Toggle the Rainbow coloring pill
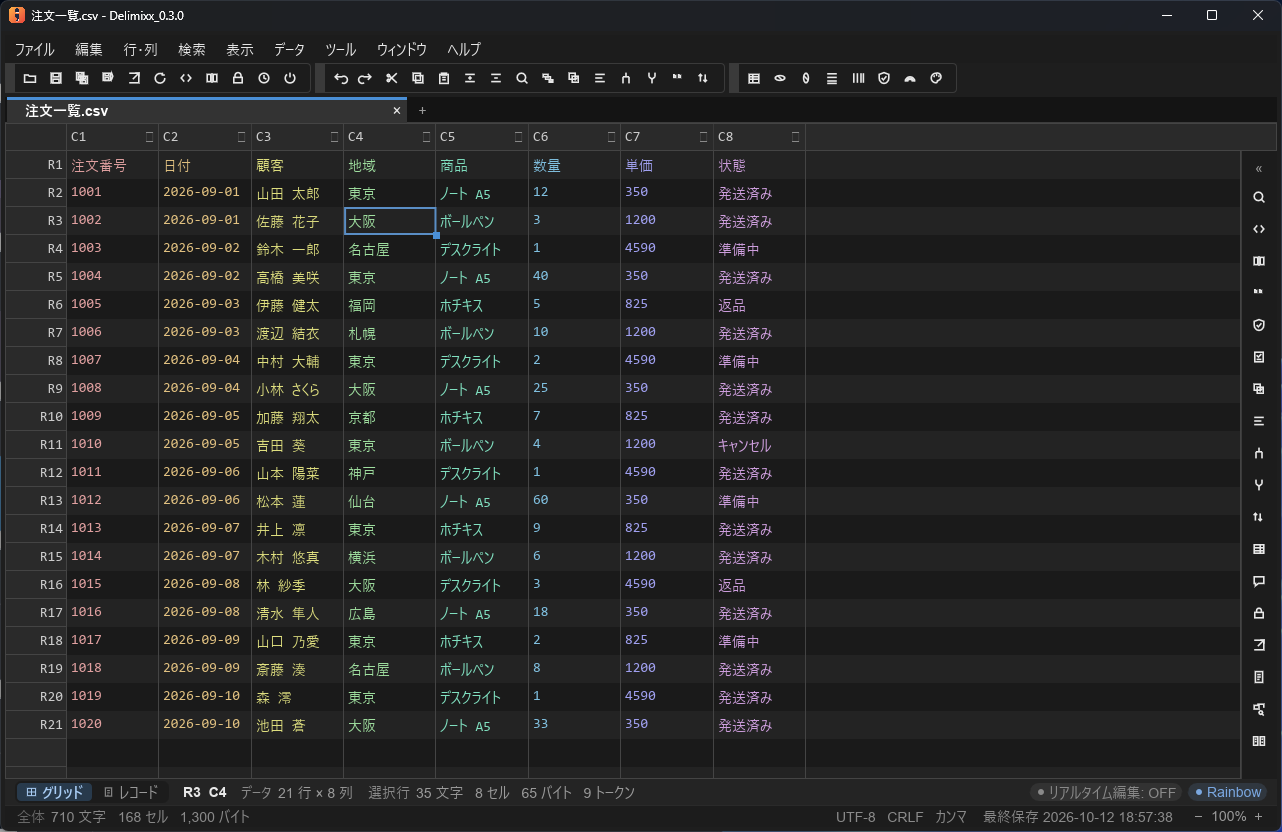This screenshot has width=1282, height=832. coord(1227,792)
